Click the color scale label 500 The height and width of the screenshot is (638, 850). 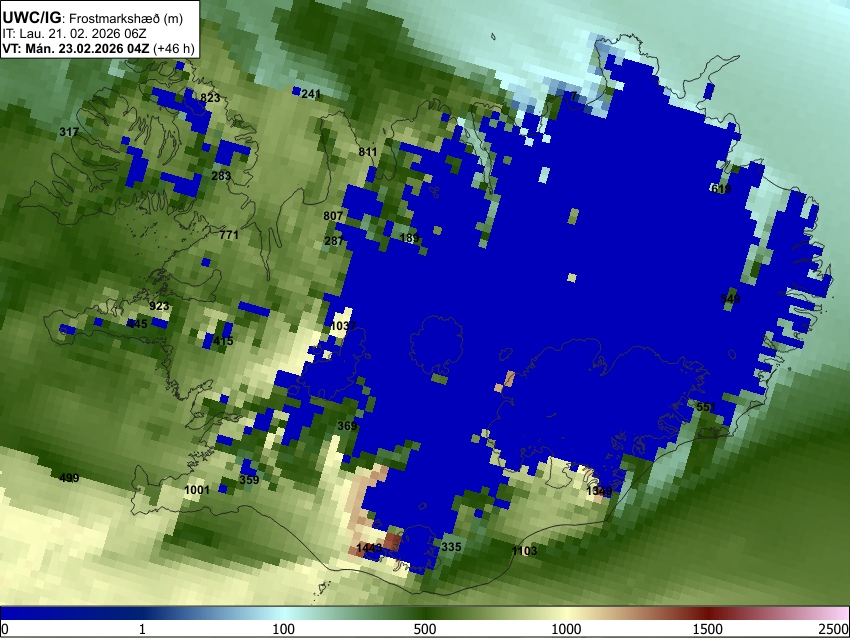click(425, 629)
